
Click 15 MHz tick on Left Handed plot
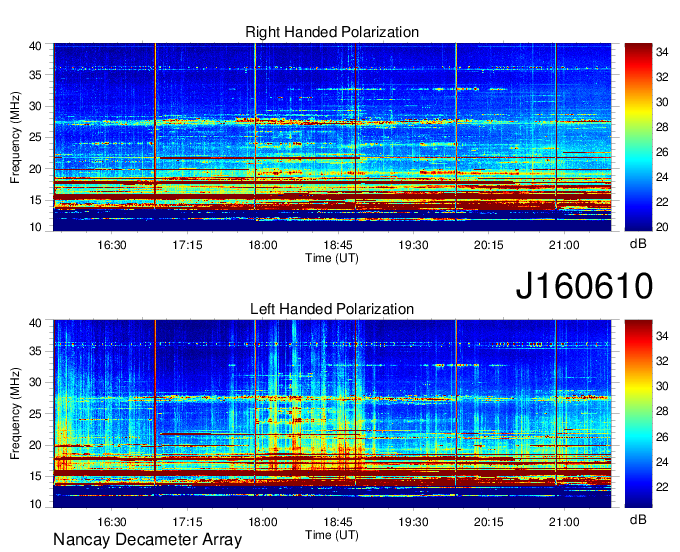point(35,477)
